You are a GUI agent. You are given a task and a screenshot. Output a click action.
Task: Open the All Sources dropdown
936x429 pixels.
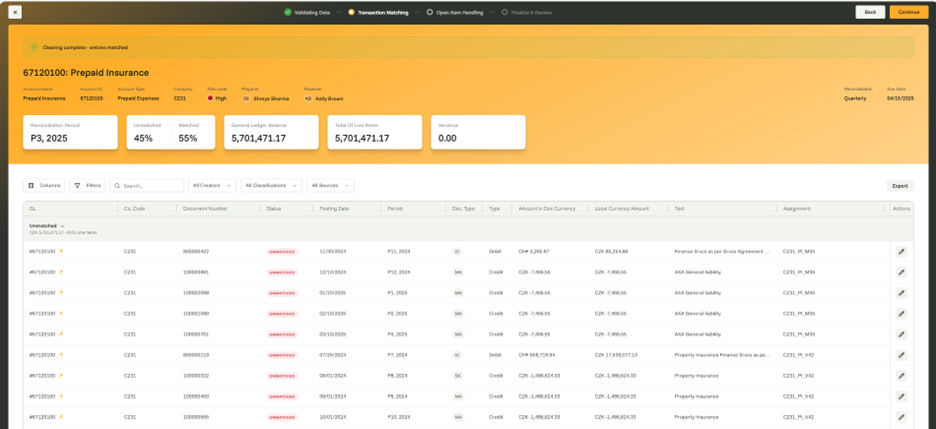click(330, 185)
